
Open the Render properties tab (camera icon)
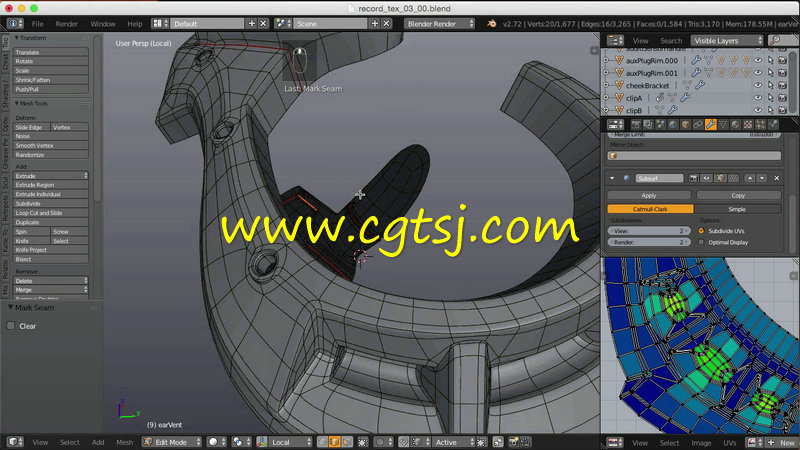(x=636, y=124)
